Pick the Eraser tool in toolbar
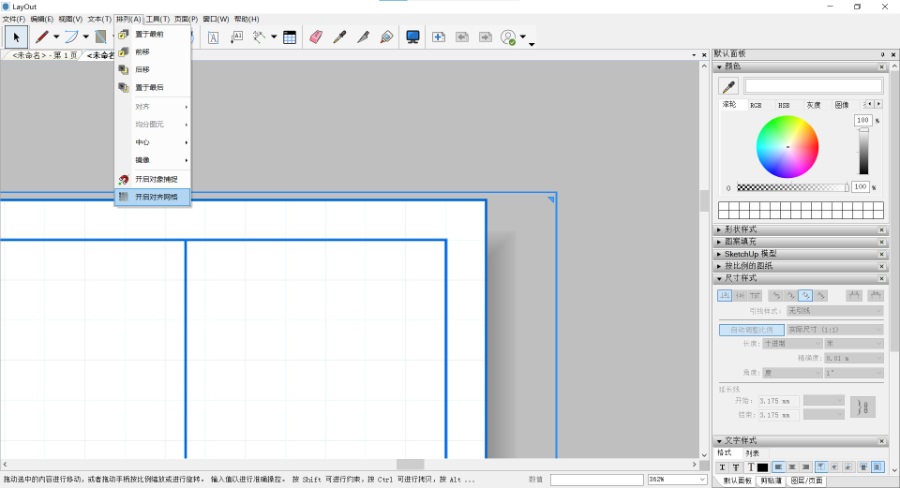900x488 pixels. tap(316, 37)
